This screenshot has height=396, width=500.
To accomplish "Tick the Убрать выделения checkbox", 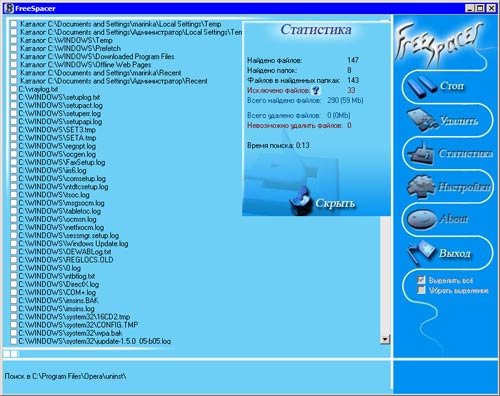I will click(421, 290).
